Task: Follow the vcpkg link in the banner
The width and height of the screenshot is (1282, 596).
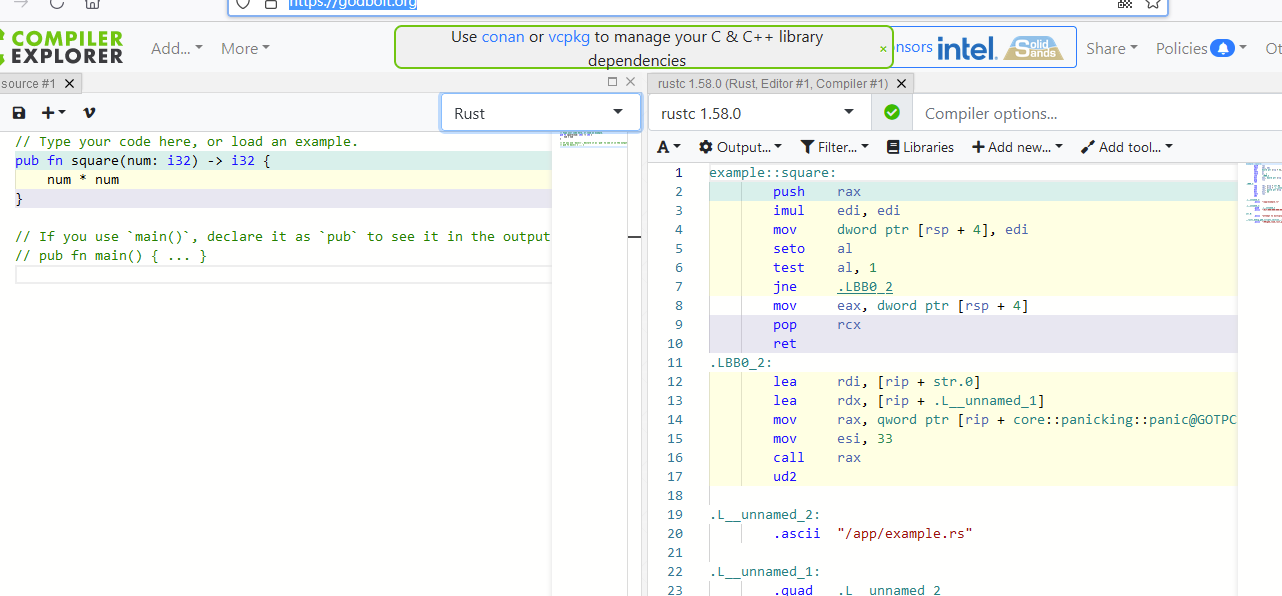Action: [569, 37]
